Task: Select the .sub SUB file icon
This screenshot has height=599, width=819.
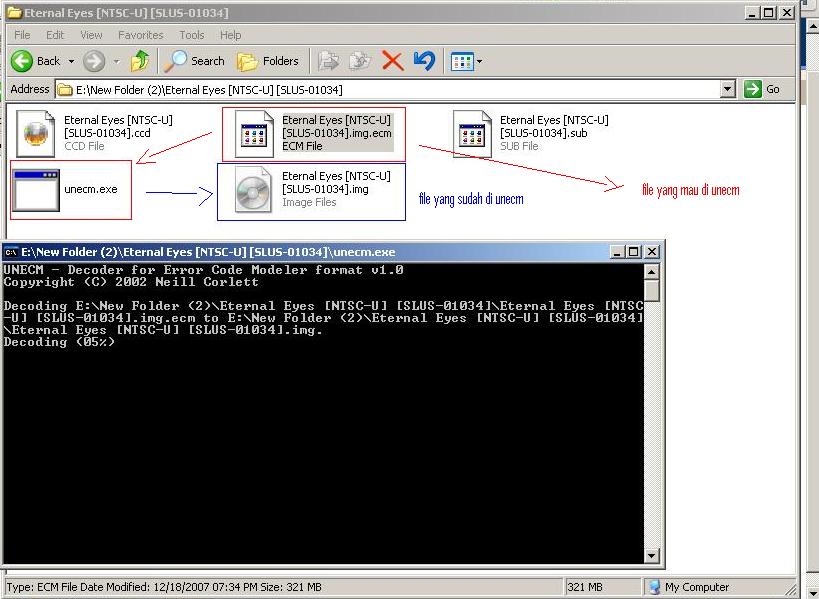Action: click(x=472, y=134)
